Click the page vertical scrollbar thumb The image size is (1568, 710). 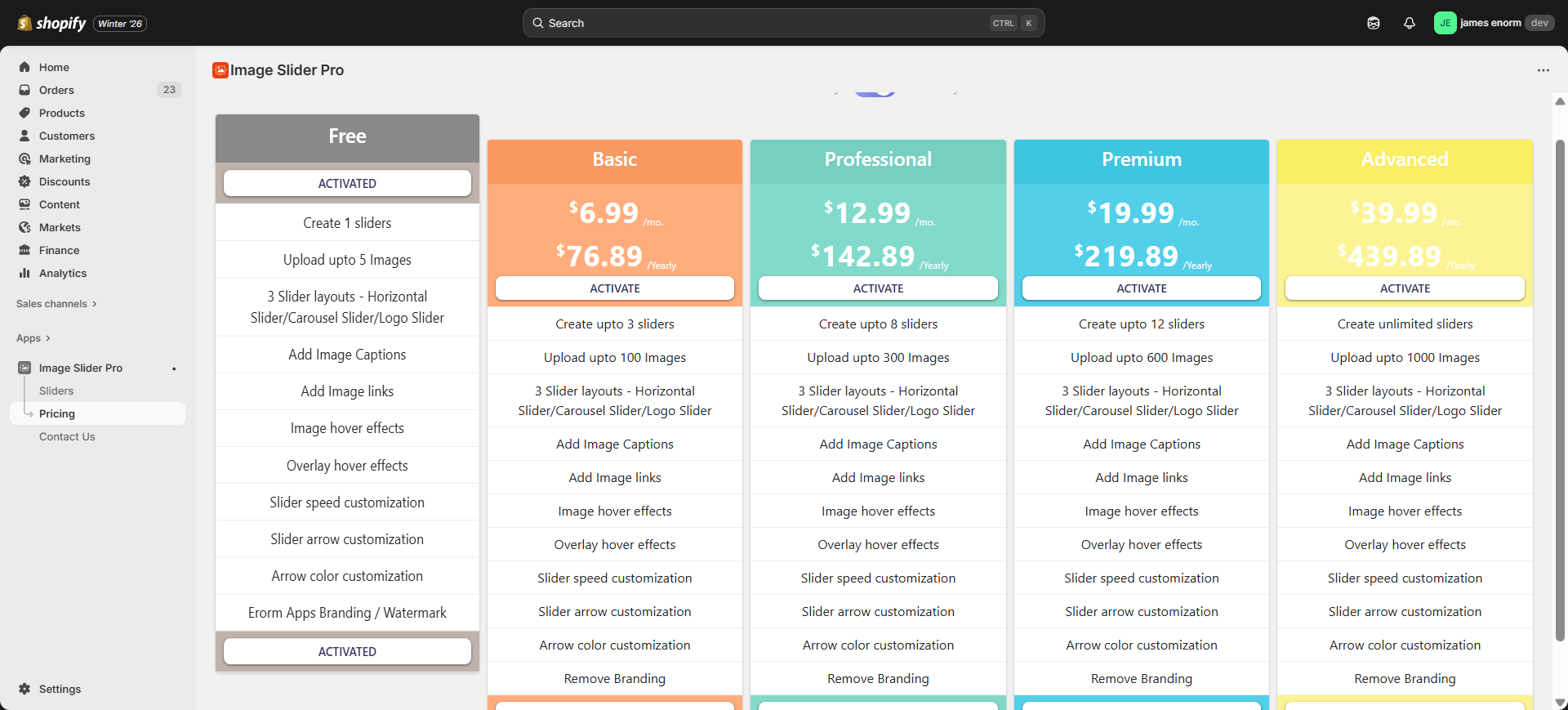(x=1560, y=391)
